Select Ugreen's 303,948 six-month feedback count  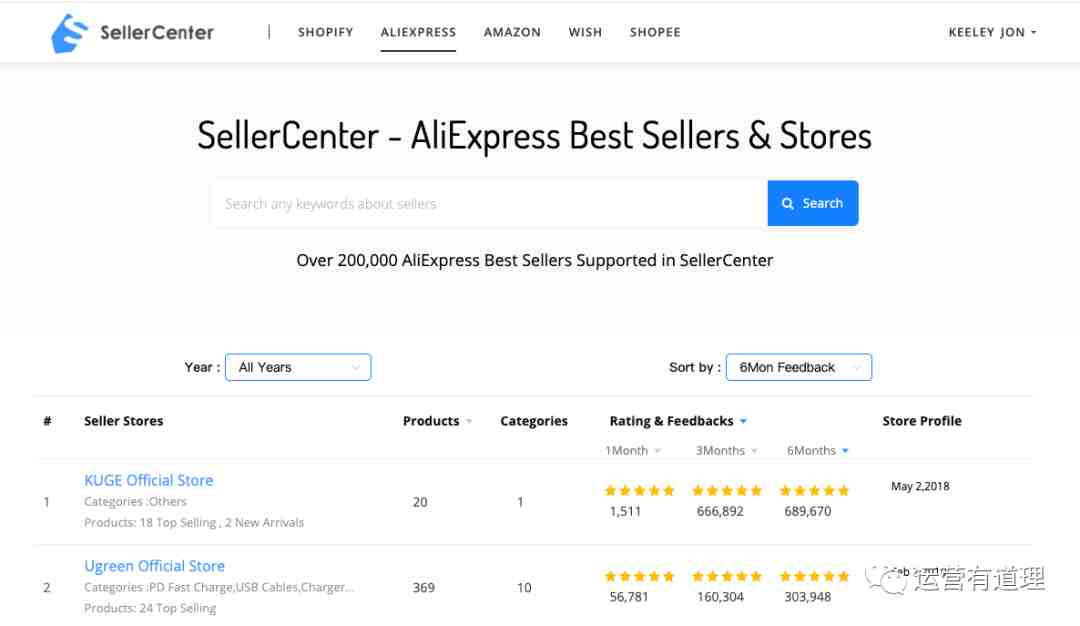[x=808, y=596]
